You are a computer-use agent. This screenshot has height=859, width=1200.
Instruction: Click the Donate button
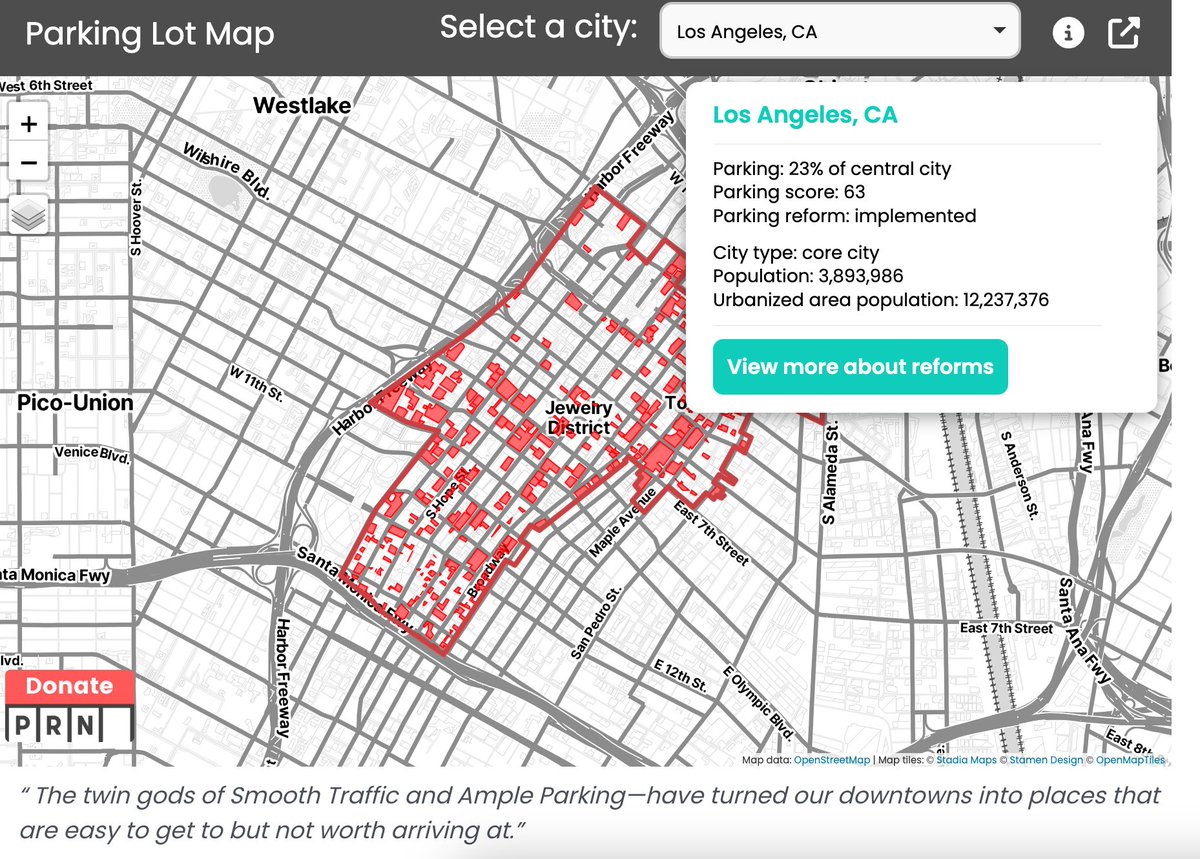pyautogui.click(x=70, y=686)
